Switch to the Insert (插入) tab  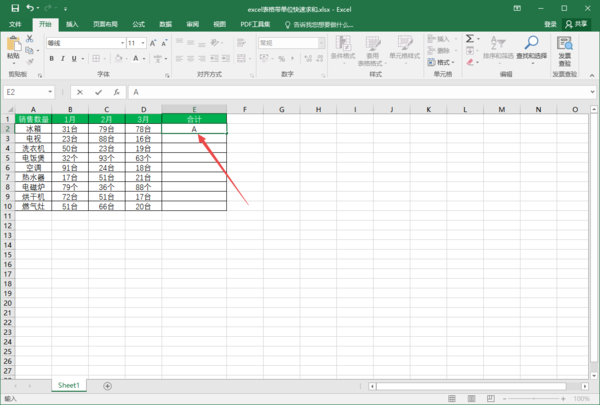point(74,23)
